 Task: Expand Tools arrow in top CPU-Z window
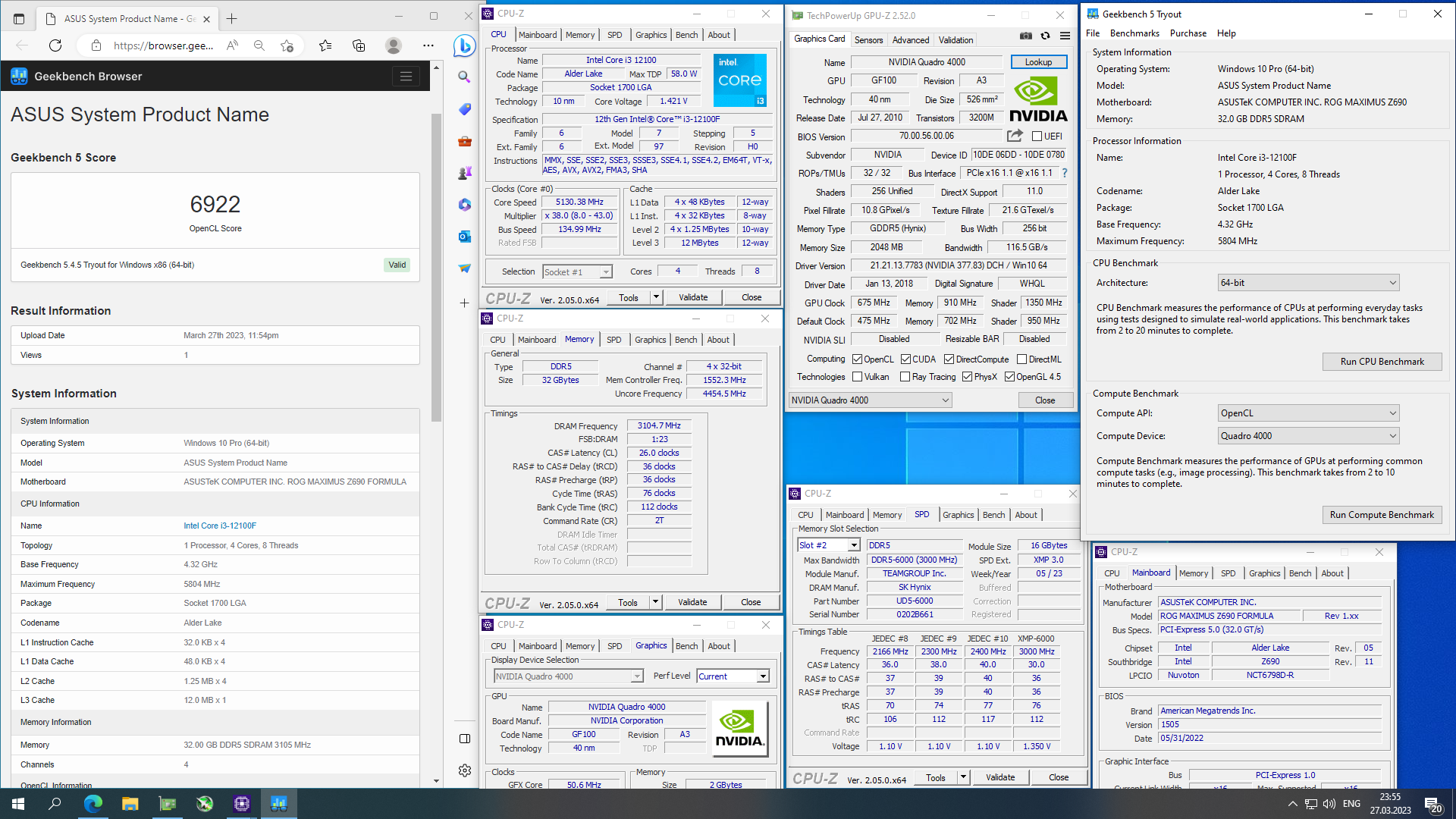coord(656,297)
